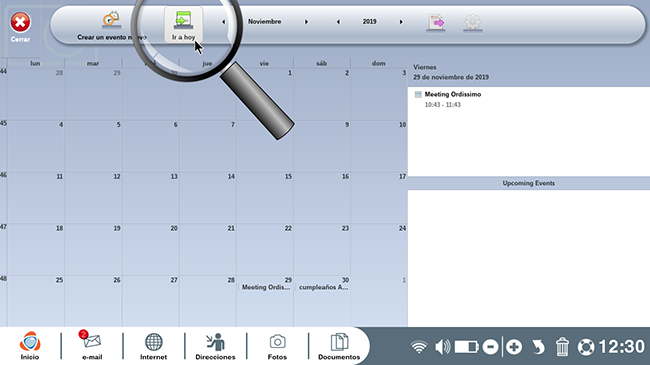The height and width of the screenshot is (365, 650).
Task: Select Meeting Ordis... event on day 29
Action: pyautogui.click(x=266, y=287)
